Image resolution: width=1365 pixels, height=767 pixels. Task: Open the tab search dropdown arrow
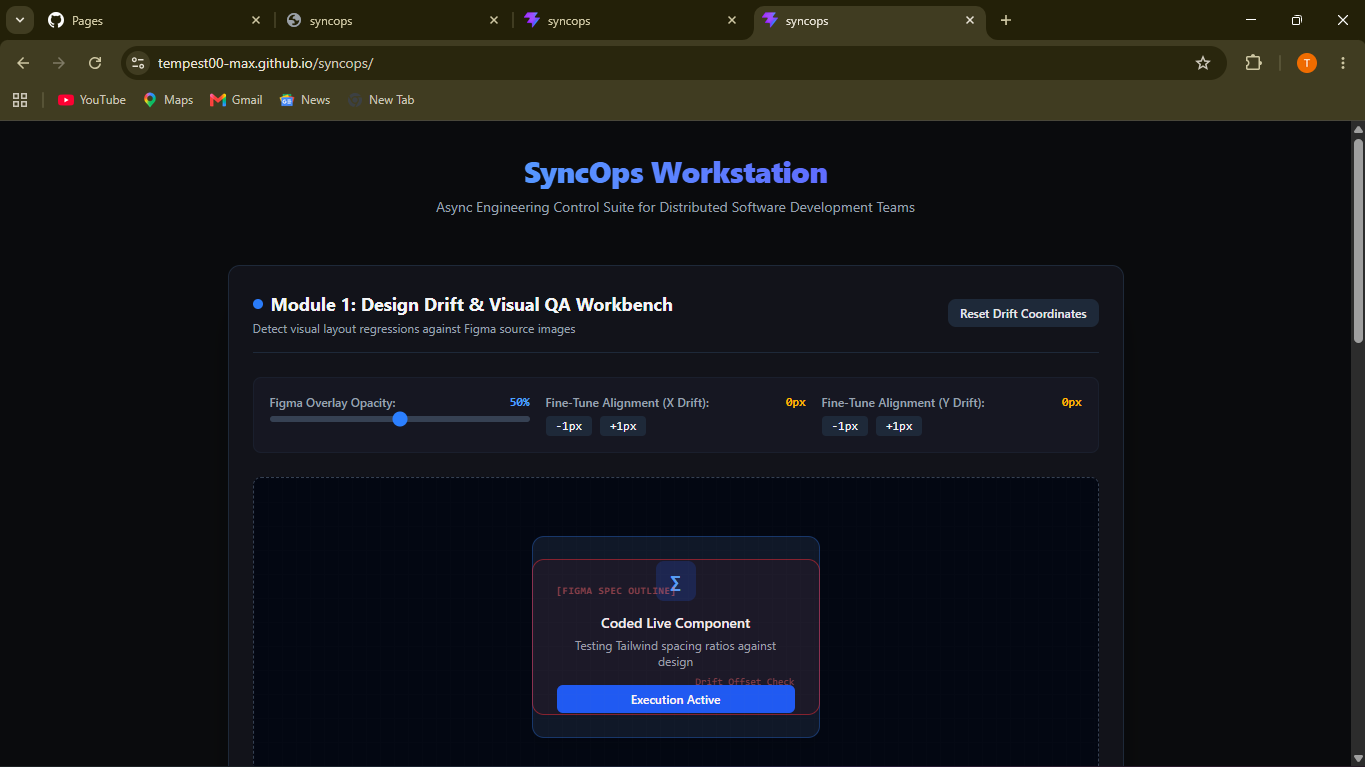point(20,20)
